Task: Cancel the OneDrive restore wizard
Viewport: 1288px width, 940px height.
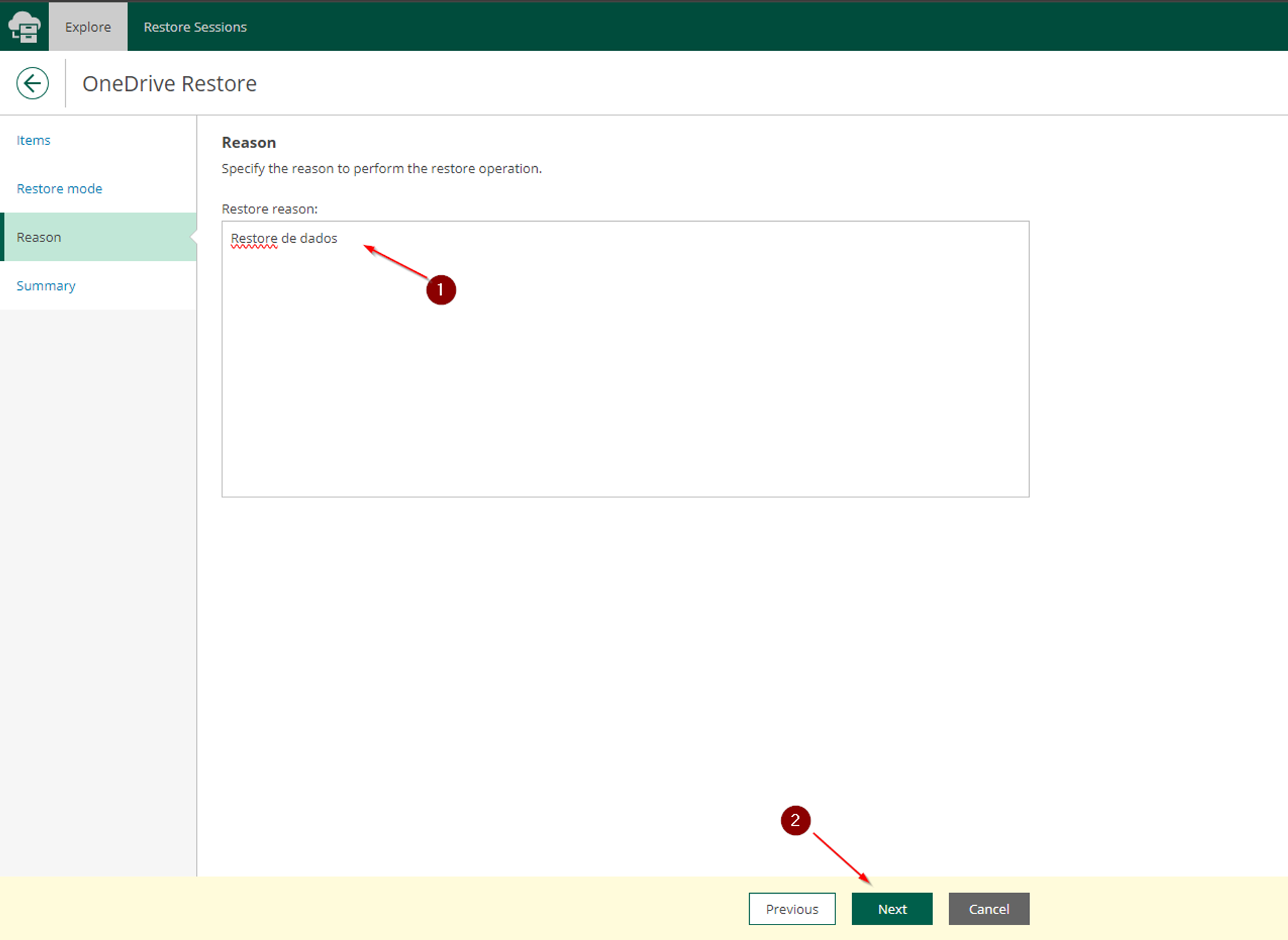Action: (989, 909)
